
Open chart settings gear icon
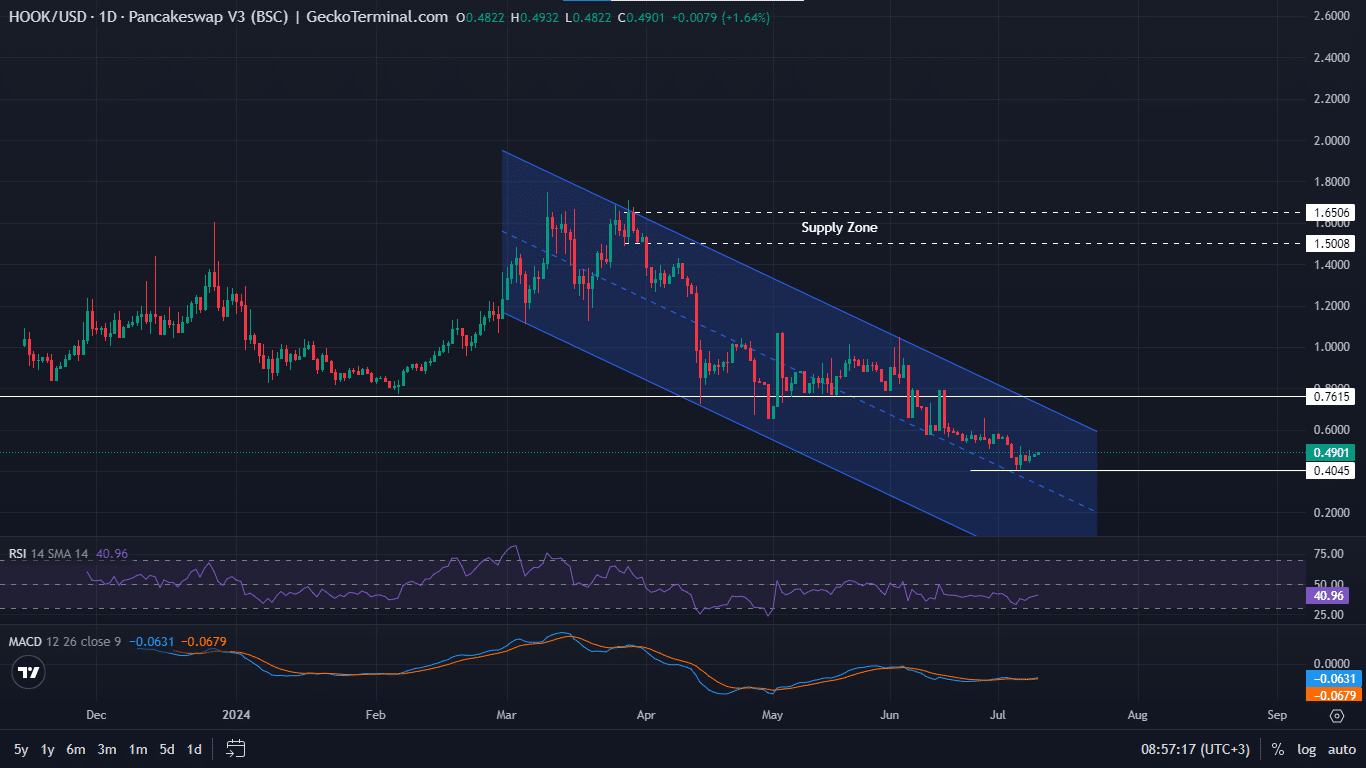point(1336,715)
